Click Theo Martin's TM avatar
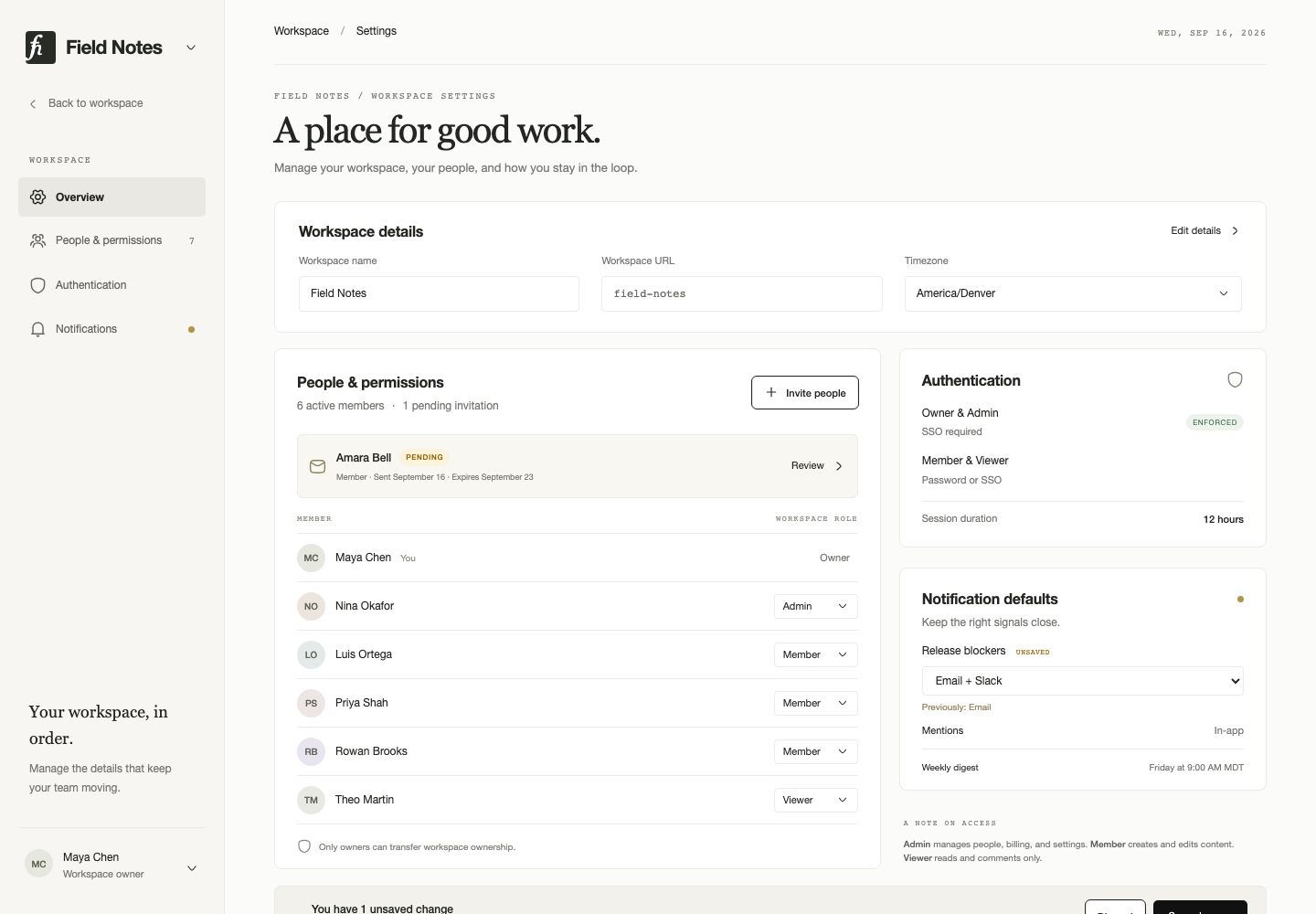1316x914 pixels. tap(311, 800)
